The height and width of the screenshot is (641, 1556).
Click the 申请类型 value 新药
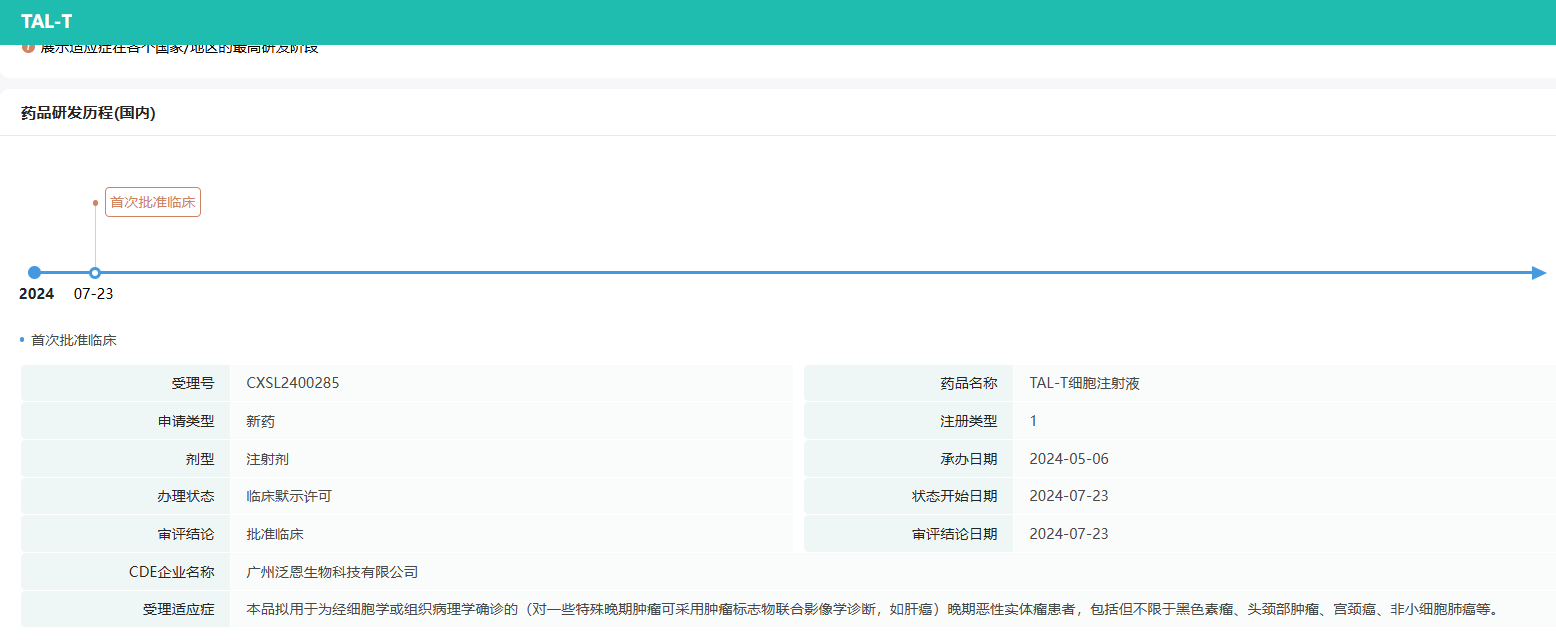(260, 421)
